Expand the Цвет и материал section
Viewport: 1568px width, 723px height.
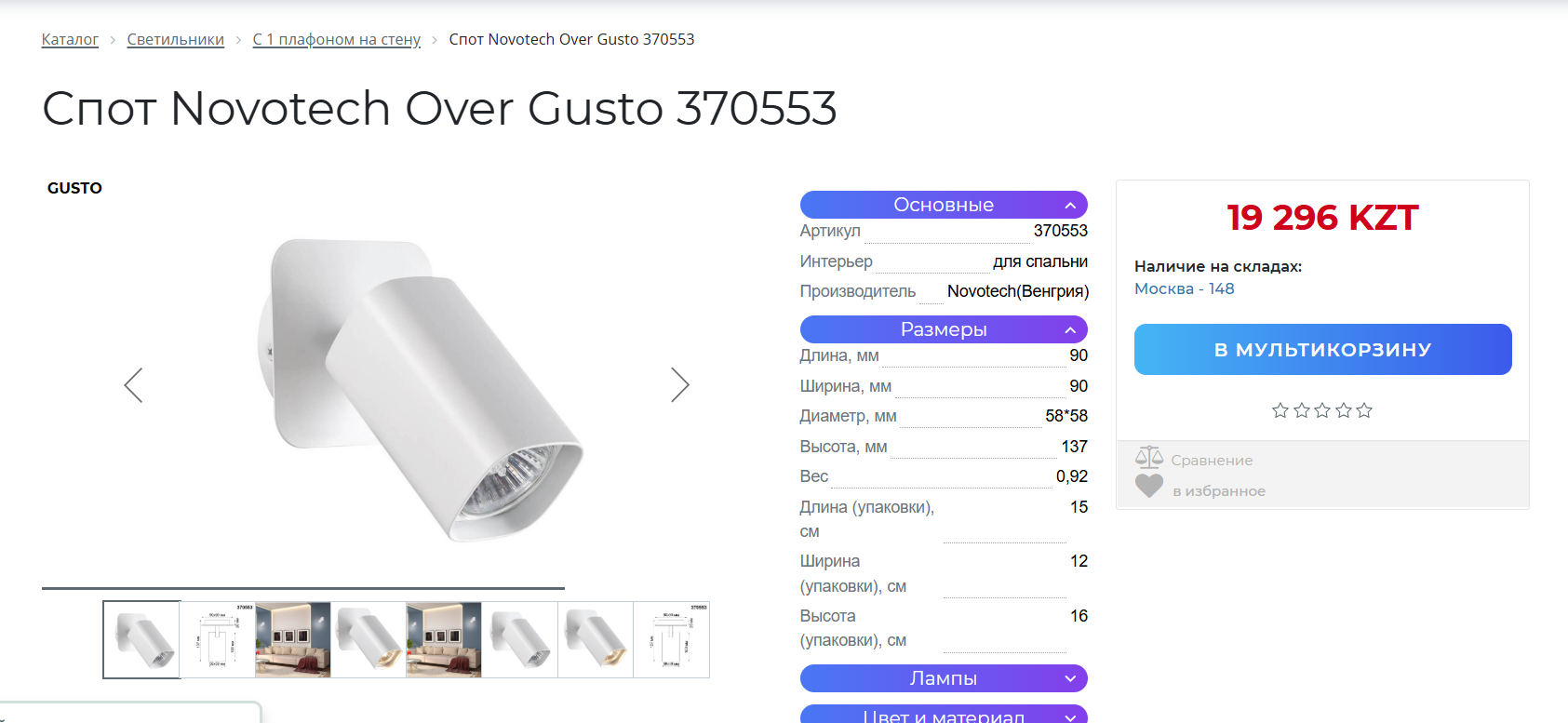(x=944, y=715)
